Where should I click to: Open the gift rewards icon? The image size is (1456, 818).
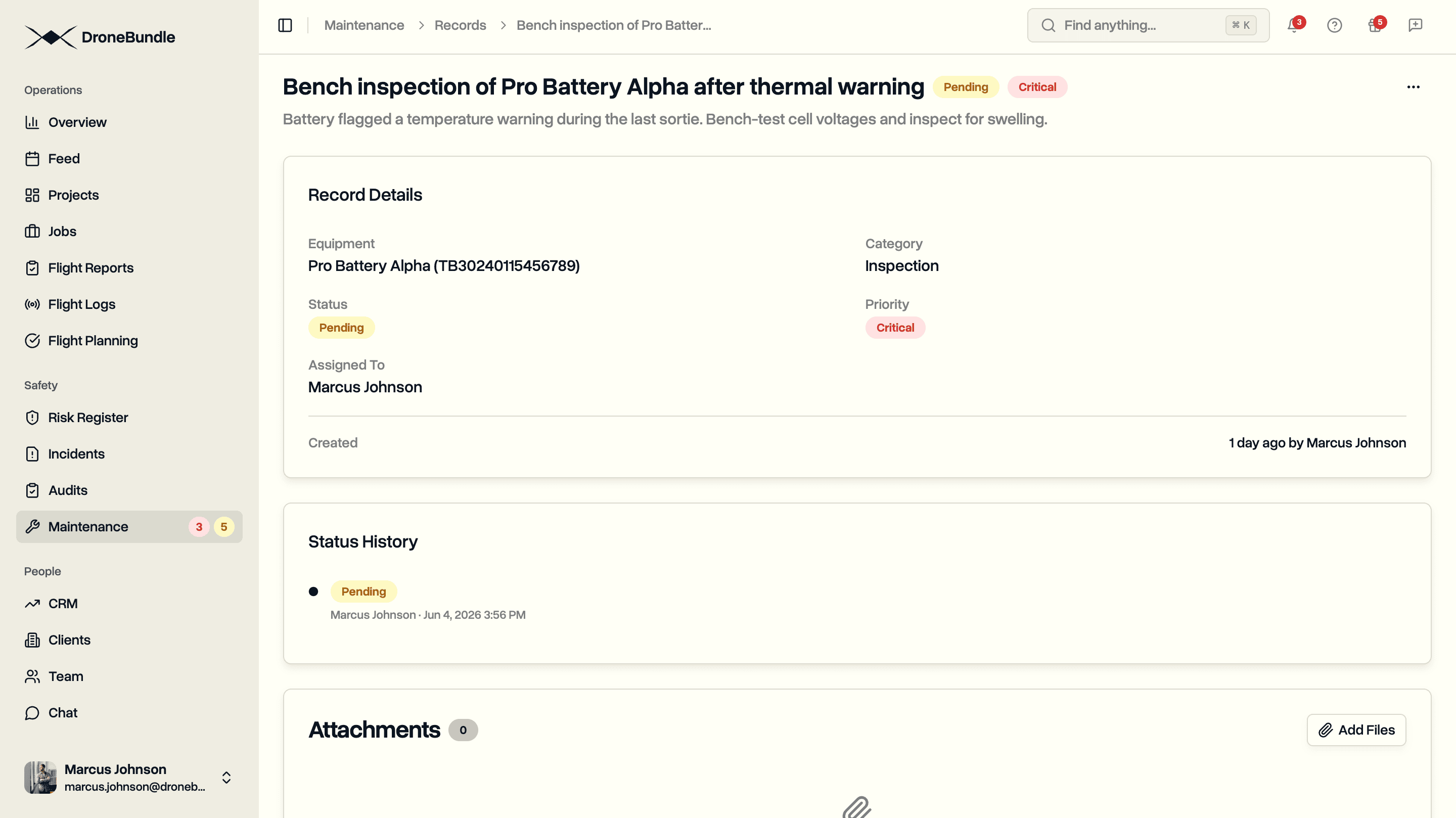(x=1375, y=25)
